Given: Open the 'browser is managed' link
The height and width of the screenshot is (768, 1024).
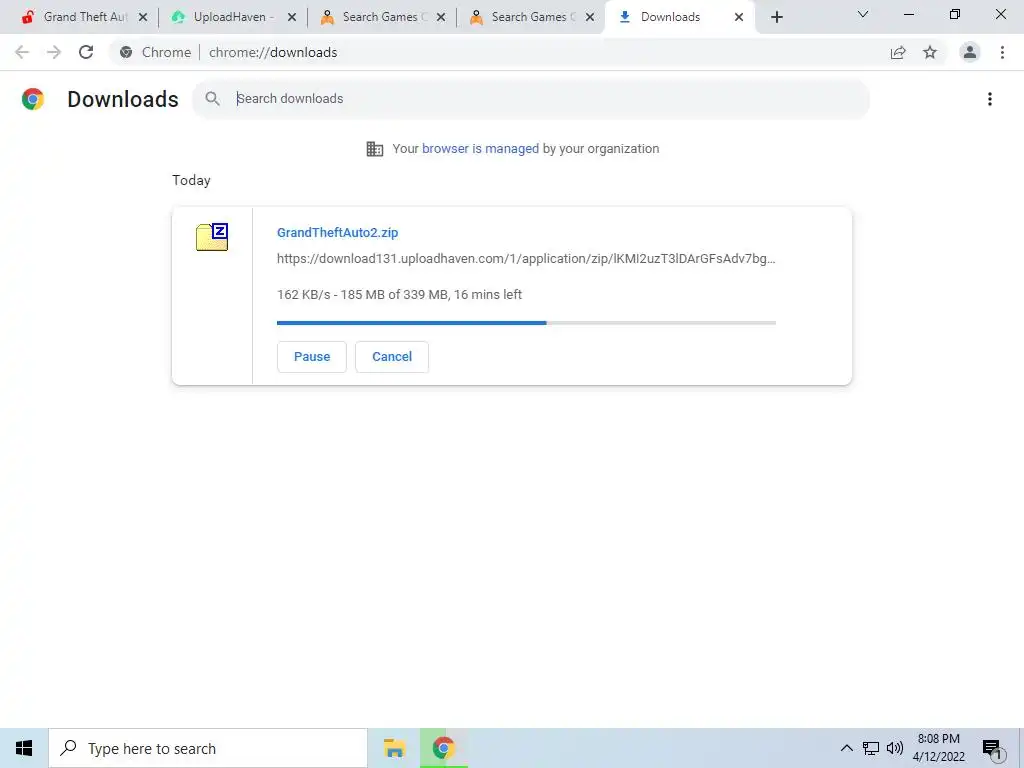Looking at the screenshot, I should [x=480, y=148].
